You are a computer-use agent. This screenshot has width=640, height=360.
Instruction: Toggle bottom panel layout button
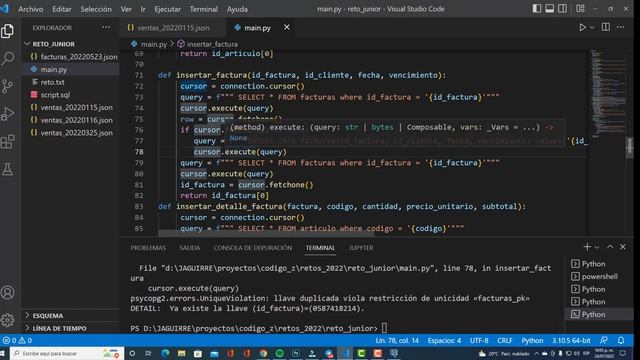point(549,9)
